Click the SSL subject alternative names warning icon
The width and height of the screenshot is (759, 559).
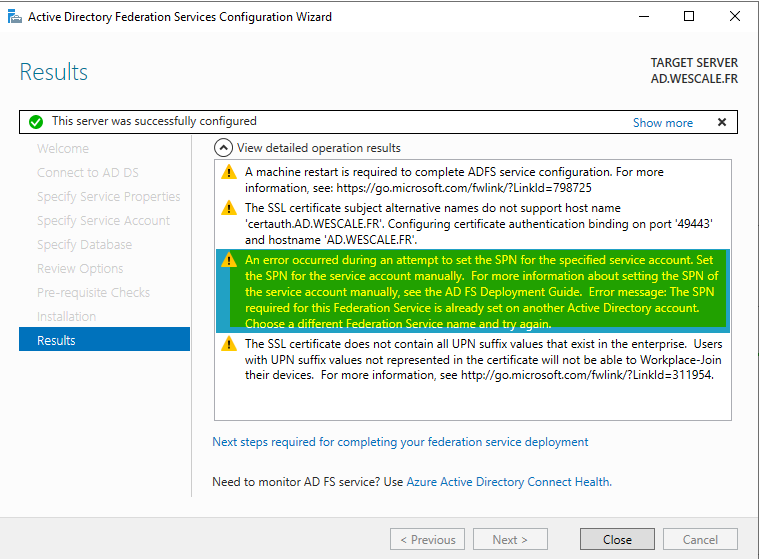pyautogui.click(x=228, y=208)
